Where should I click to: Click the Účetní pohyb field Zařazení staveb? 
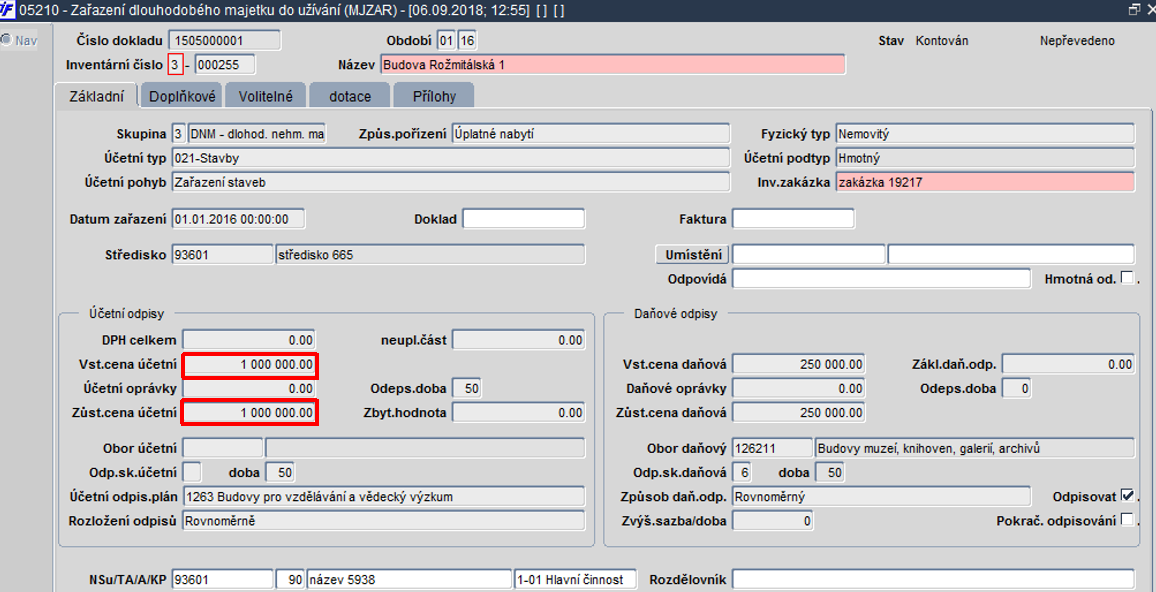pos(450,182)
